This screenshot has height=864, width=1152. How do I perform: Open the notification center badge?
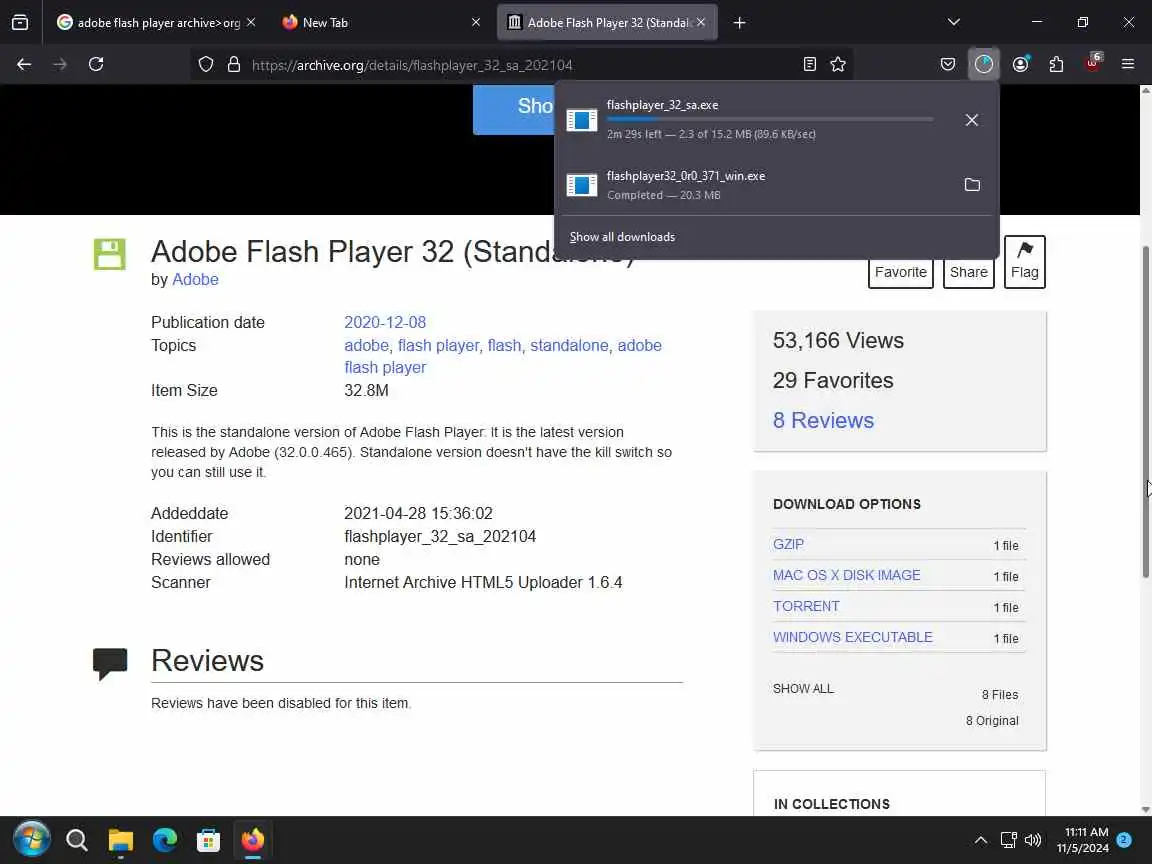[x=1124, y=840]
